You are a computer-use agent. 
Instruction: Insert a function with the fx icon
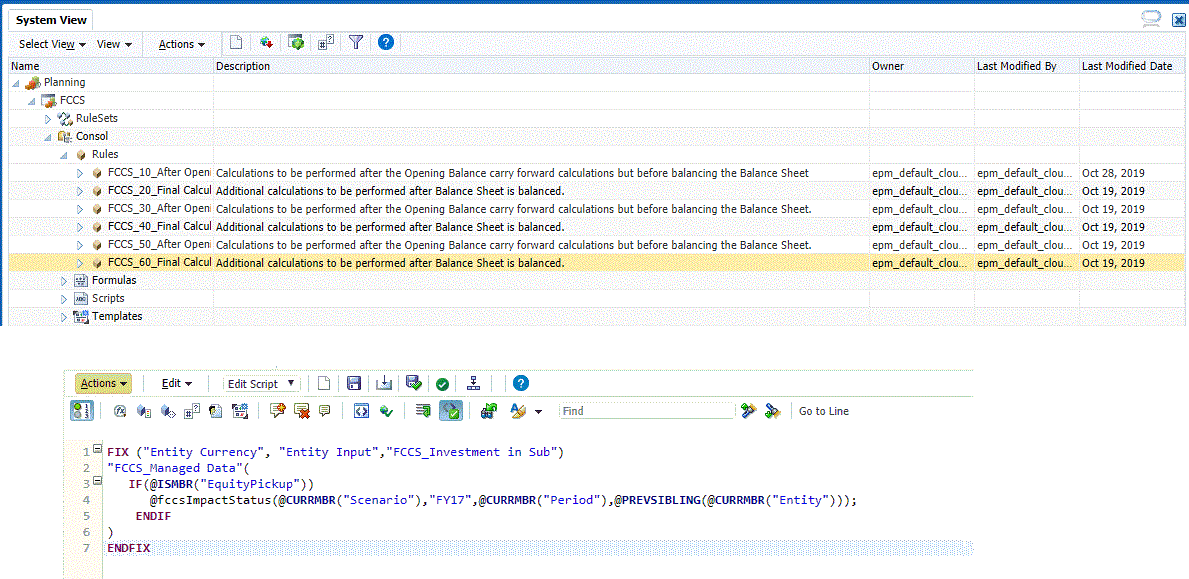(119, 411)
